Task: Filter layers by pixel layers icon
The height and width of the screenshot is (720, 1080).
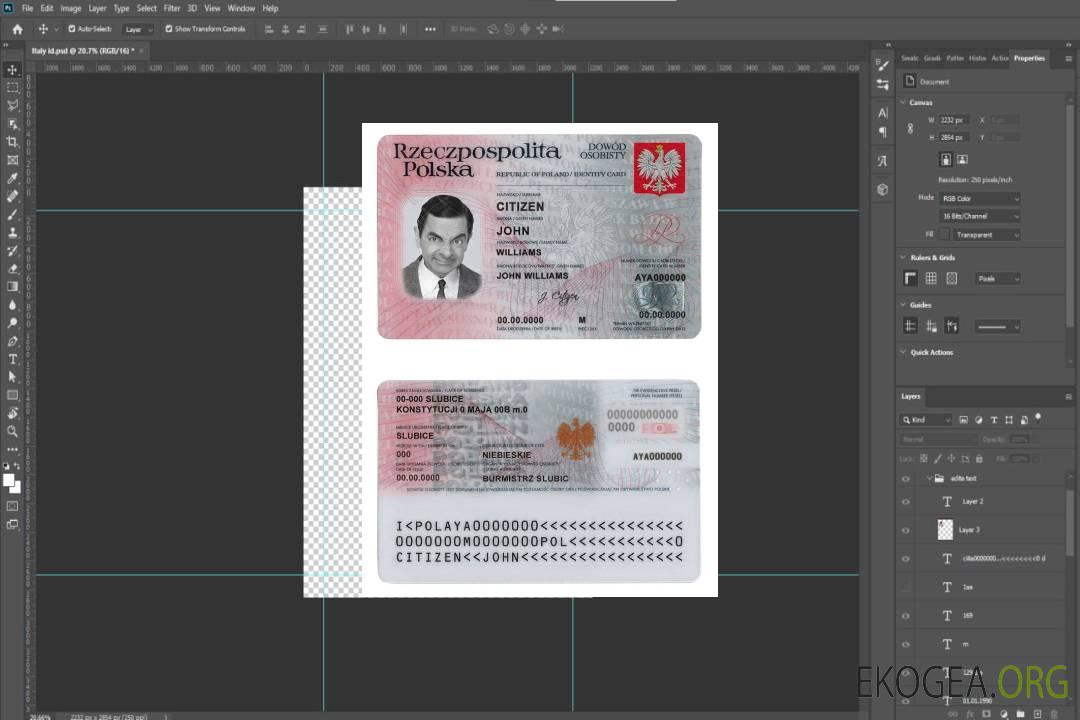Action: pyautogui.click(x=963, y=420)
